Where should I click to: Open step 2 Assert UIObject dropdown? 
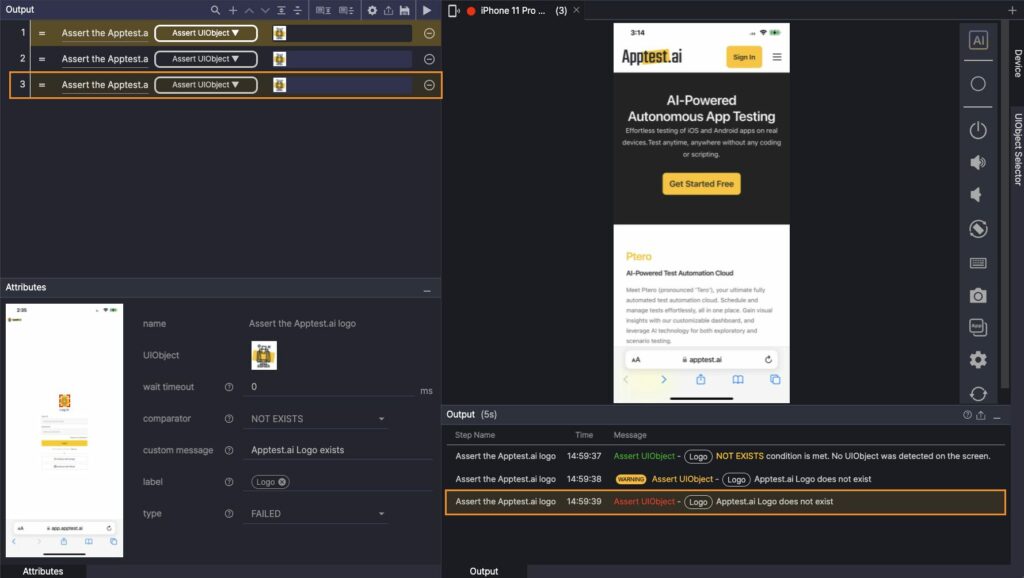[206, 59]
